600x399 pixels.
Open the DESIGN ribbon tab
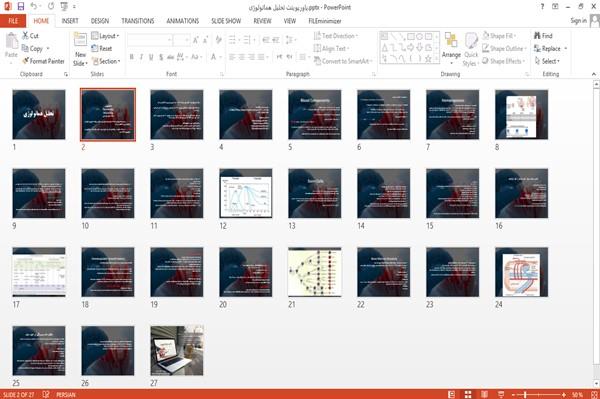click(x=99, y=21)
